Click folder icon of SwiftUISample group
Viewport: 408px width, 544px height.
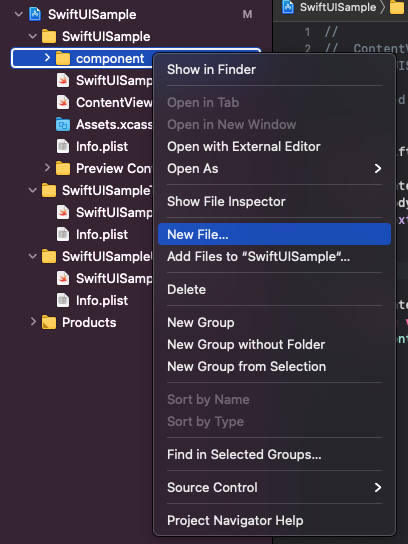(x=49, y=36)
